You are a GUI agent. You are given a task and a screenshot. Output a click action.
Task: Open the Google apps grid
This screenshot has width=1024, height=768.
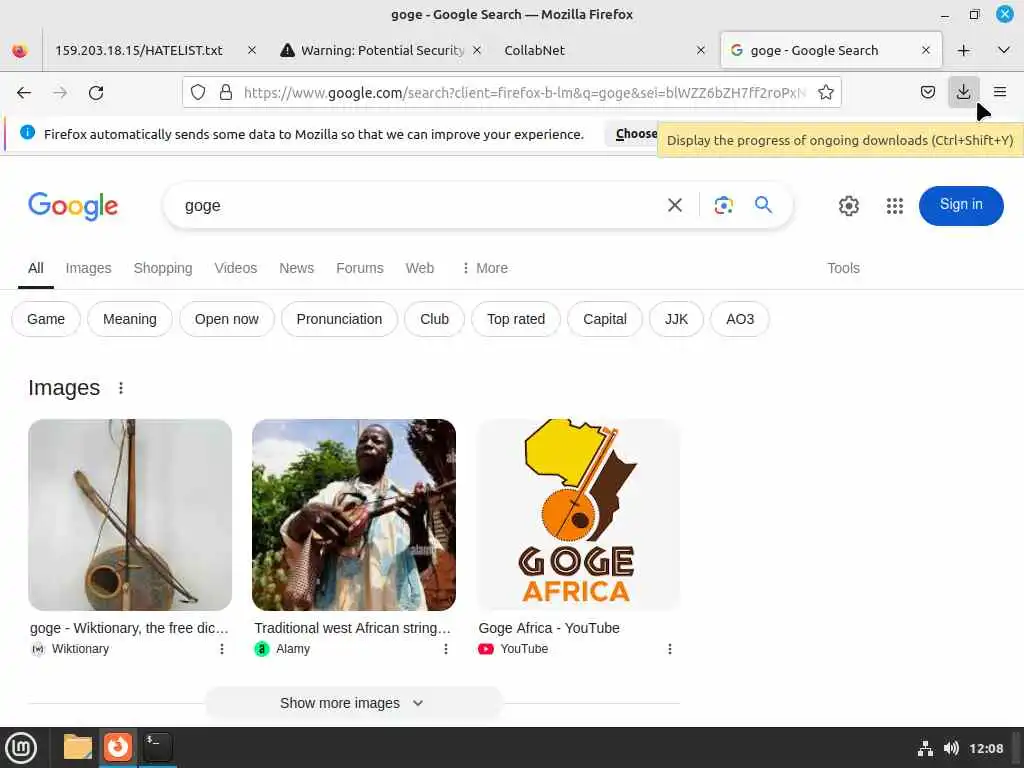tap(894, 206)
